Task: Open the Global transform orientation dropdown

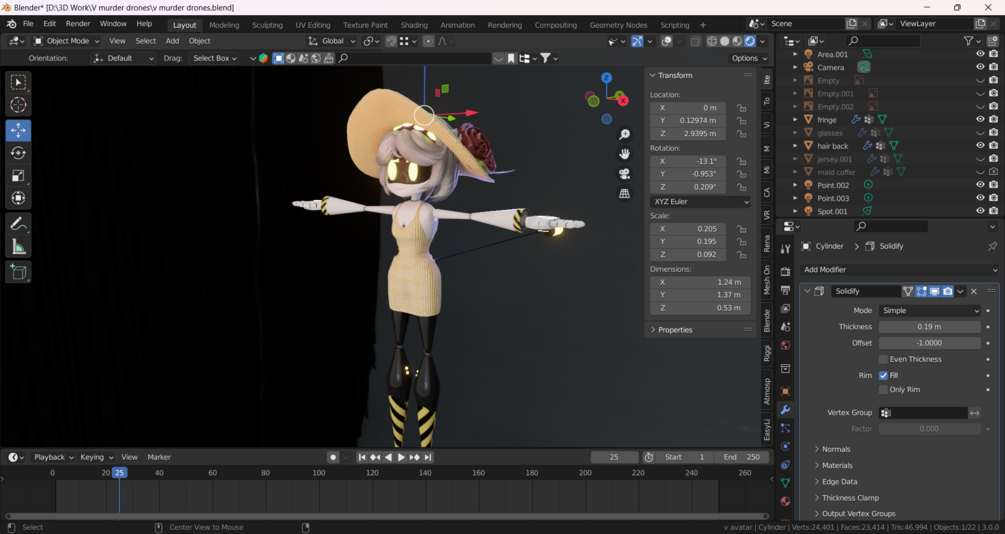Action: click(x=331, y=40)
